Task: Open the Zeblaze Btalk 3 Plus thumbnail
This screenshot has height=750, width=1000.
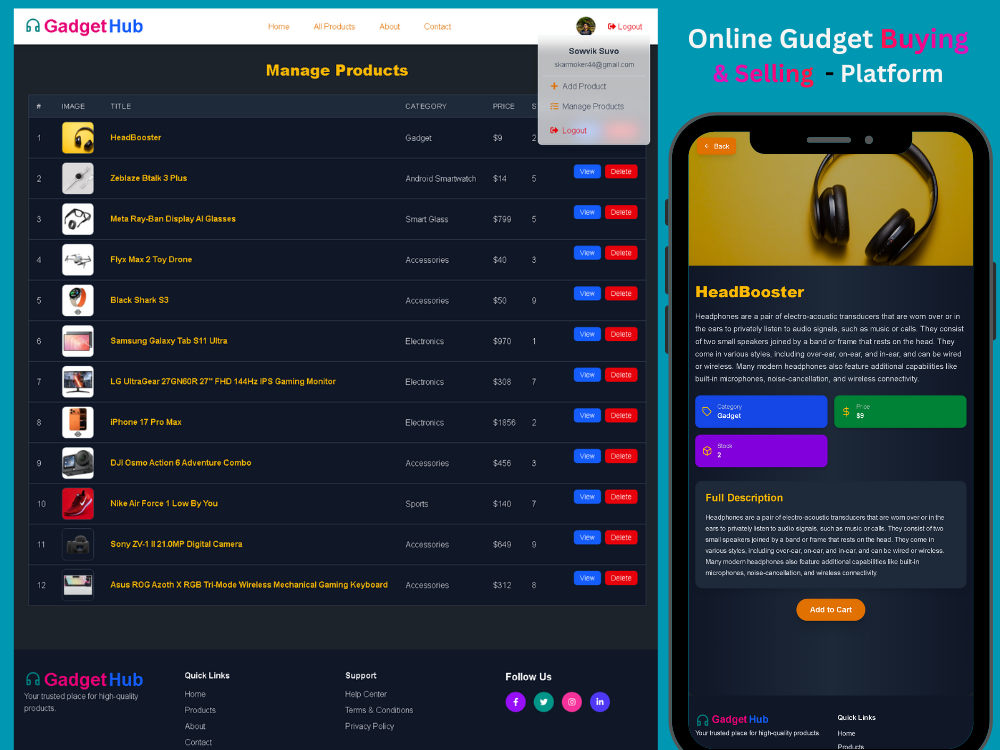Action: 78,179
